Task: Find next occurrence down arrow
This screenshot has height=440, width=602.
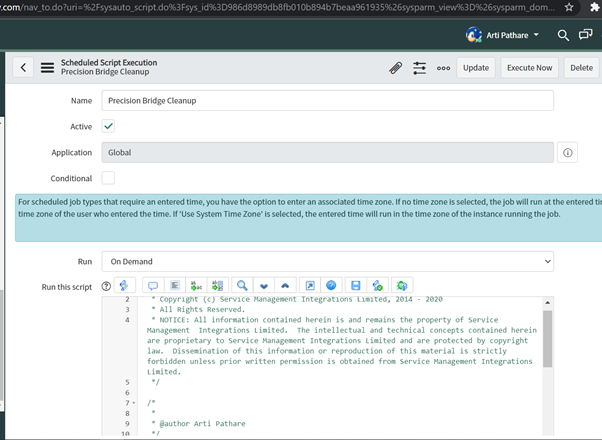Action: pos(264,285)
